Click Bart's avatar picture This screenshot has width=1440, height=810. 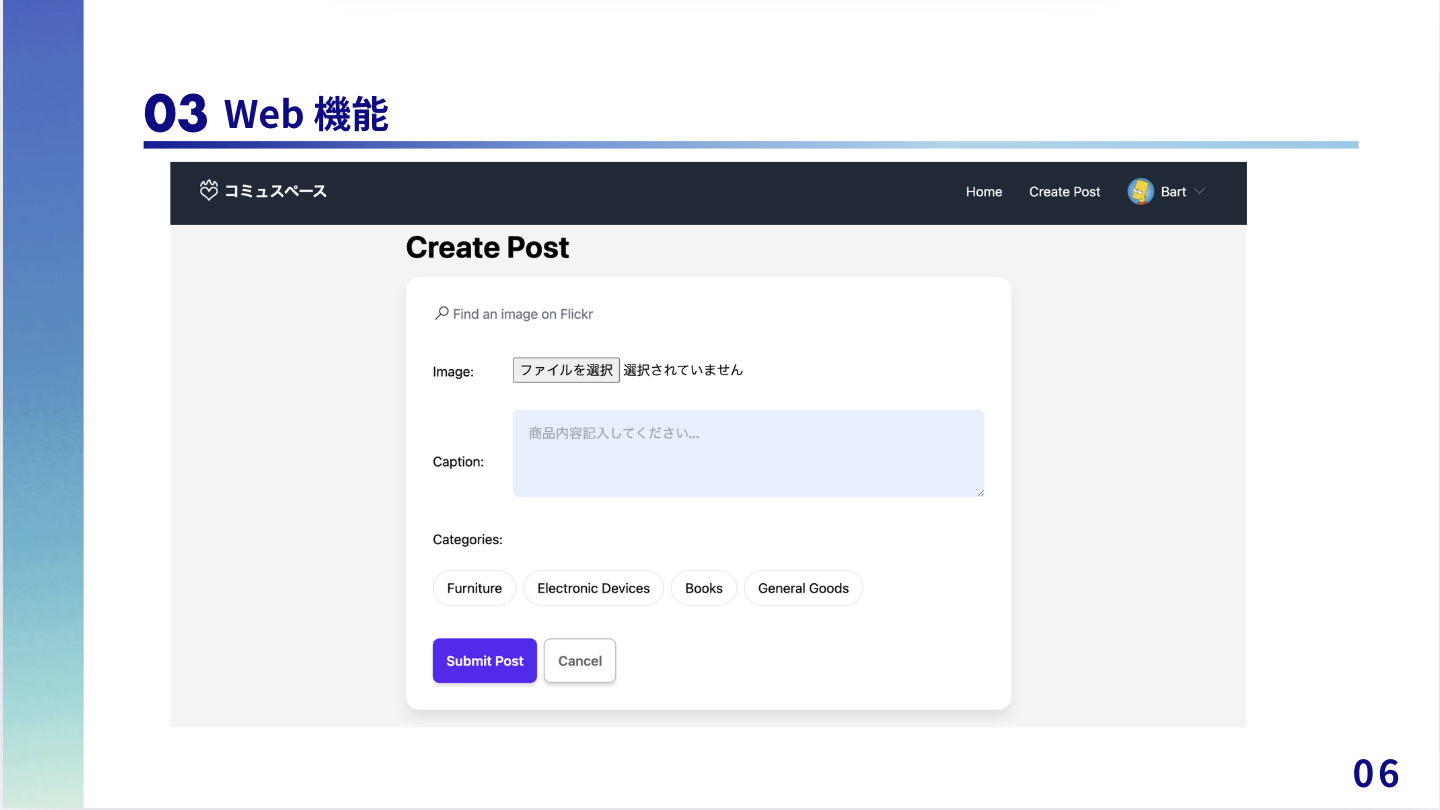1140,192
